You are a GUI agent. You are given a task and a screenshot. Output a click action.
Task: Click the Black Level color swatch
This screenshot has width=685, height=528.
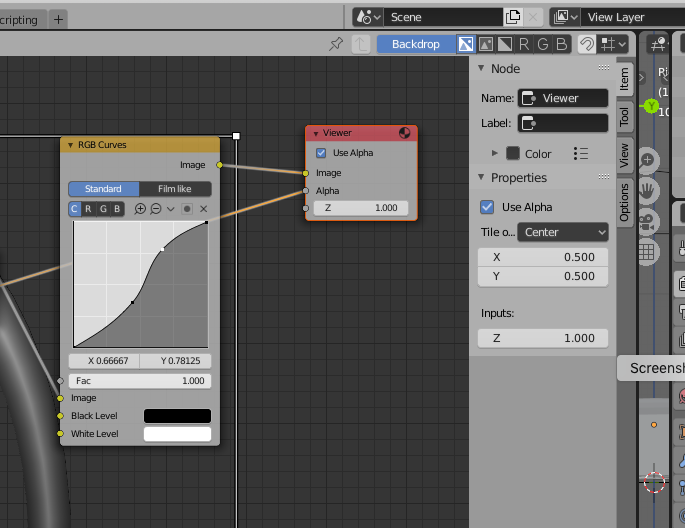tap(177, 416)
